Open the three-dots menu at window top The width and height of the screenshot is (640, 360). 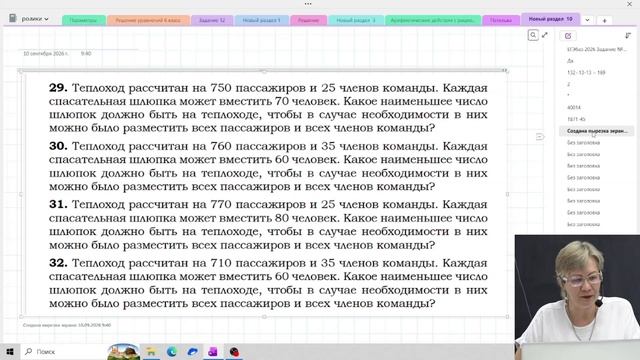[308, 4]
